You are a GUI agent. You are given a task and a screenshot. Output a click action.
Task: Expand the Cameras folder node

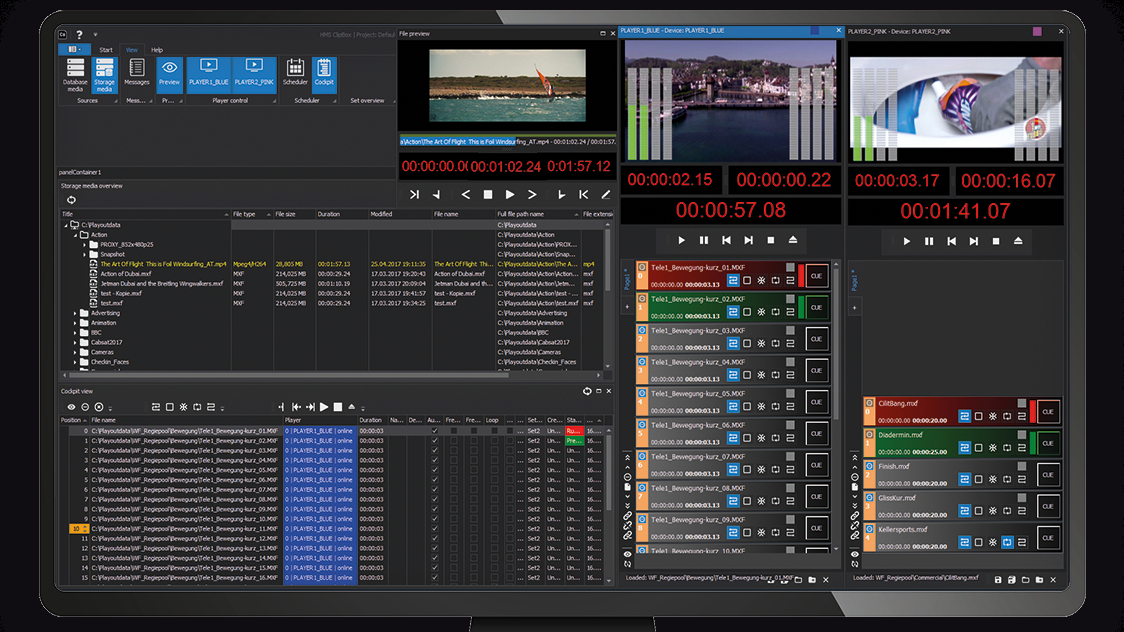click(x=76, y=352)
